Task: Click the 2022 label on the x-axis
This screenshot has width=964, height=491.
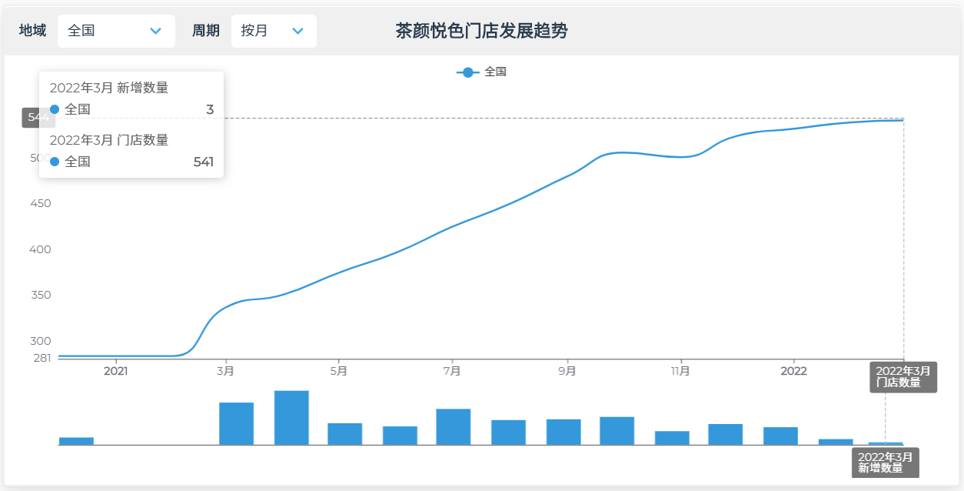Action: point(793,371)
